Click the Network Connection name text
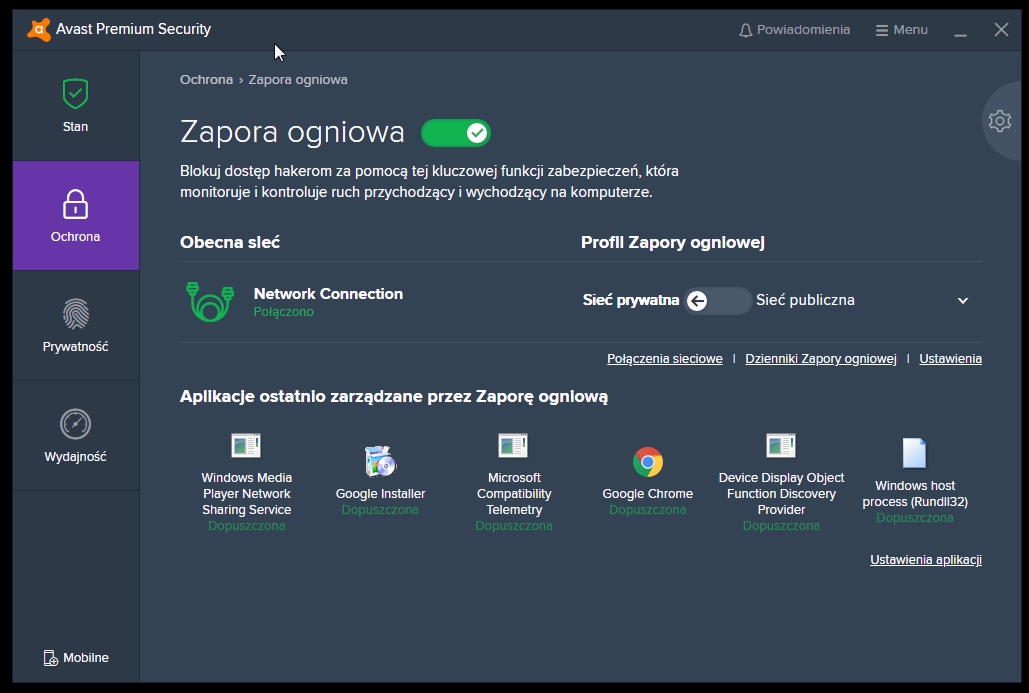The height and width of the screenshot is (693, 1029). (x=328, y=293)
